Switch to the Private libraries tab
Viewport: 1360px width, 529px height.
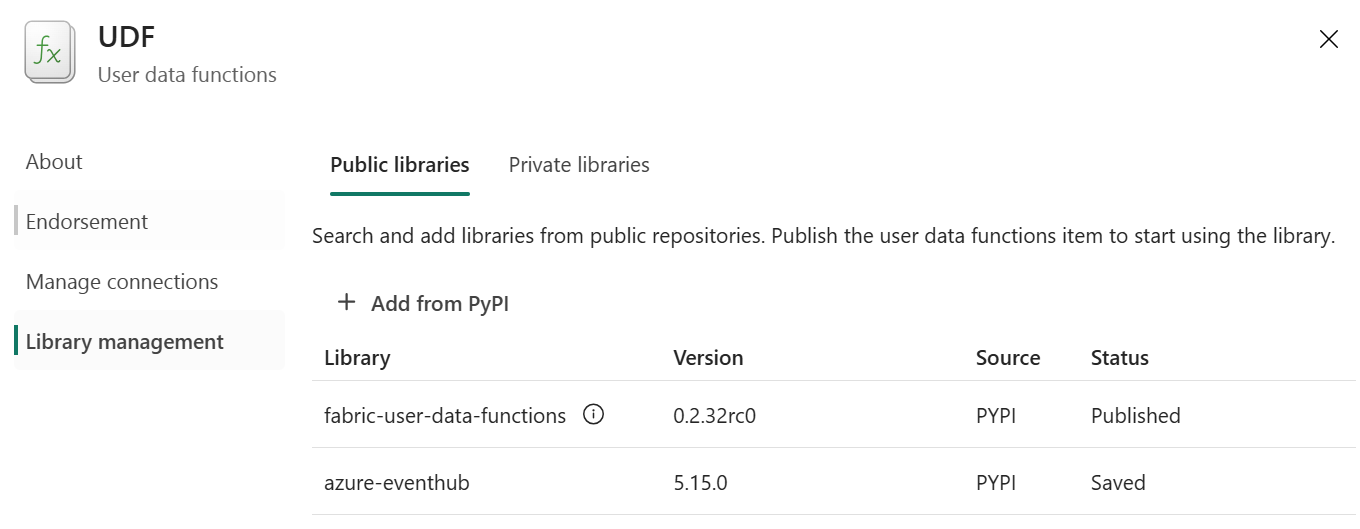point(579,165)
